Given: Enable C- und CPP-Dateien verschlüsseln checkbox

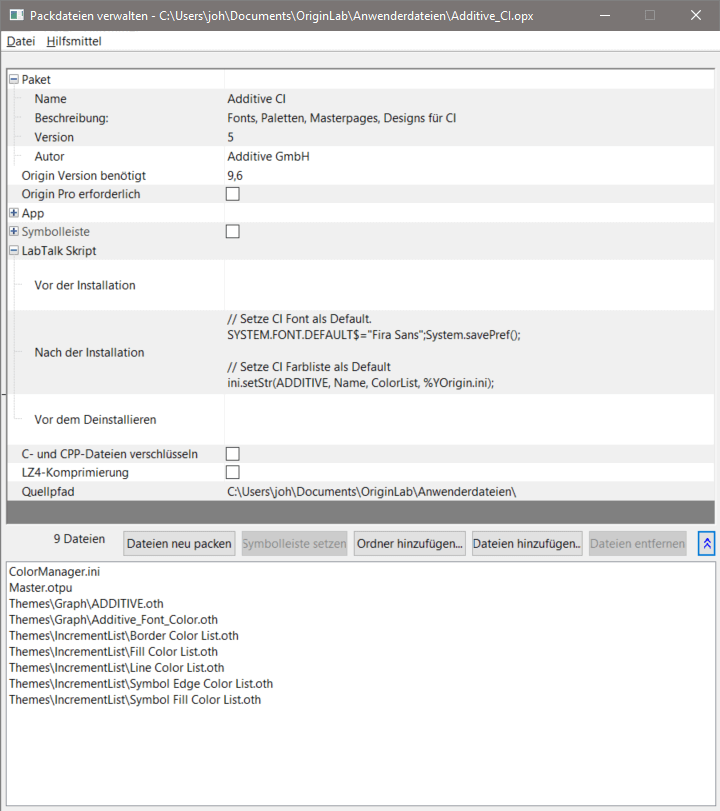Looking at the screenshot, I should [233, 454].
